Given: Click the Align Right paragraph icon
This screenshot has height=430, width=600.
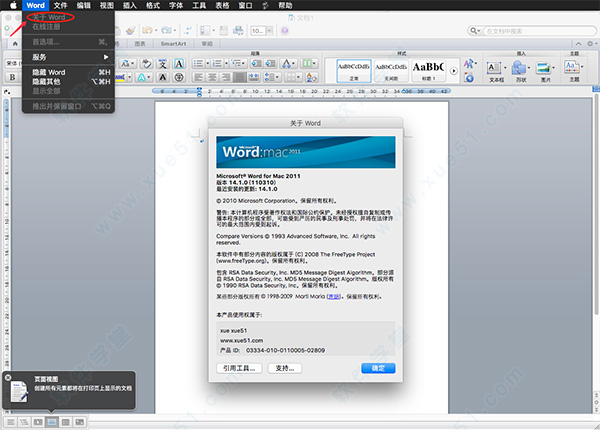Looking at the screenshot, I should 226,78.
